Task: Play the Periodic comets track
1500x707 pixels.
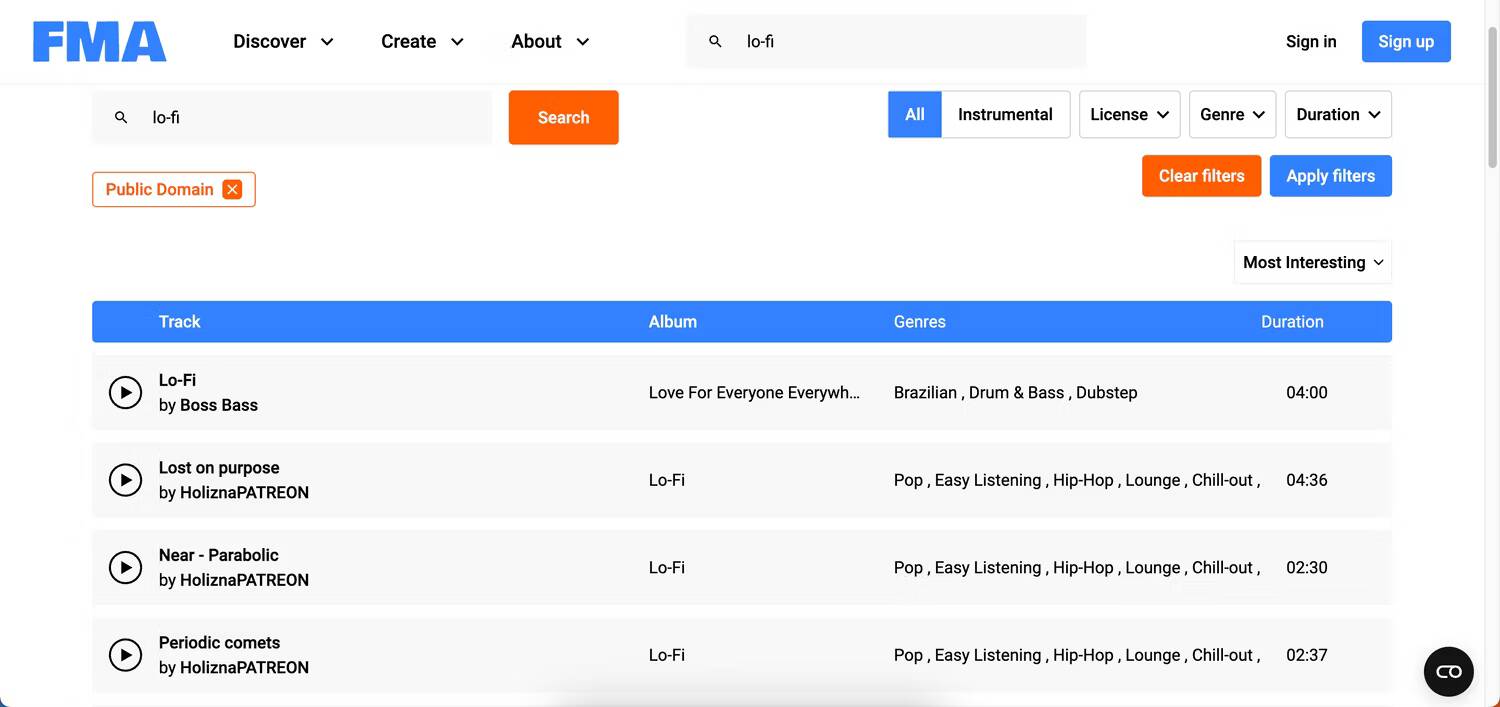Action: point(125,655)
